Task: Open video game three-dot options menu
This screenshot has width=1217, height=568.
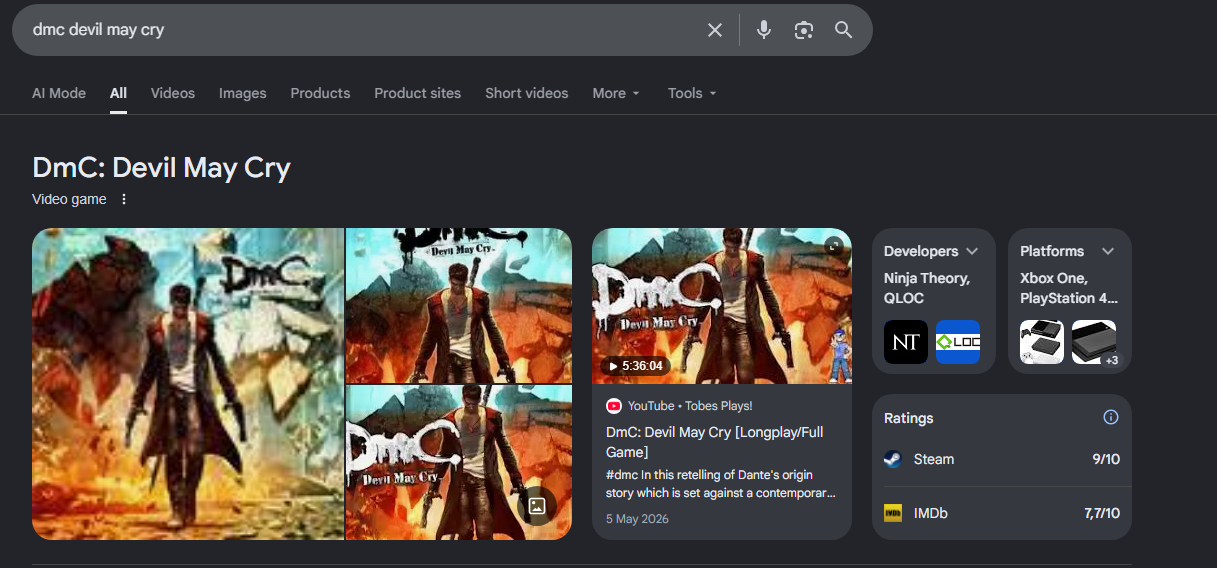Action: pyautogui.click(x=124, y=199)
